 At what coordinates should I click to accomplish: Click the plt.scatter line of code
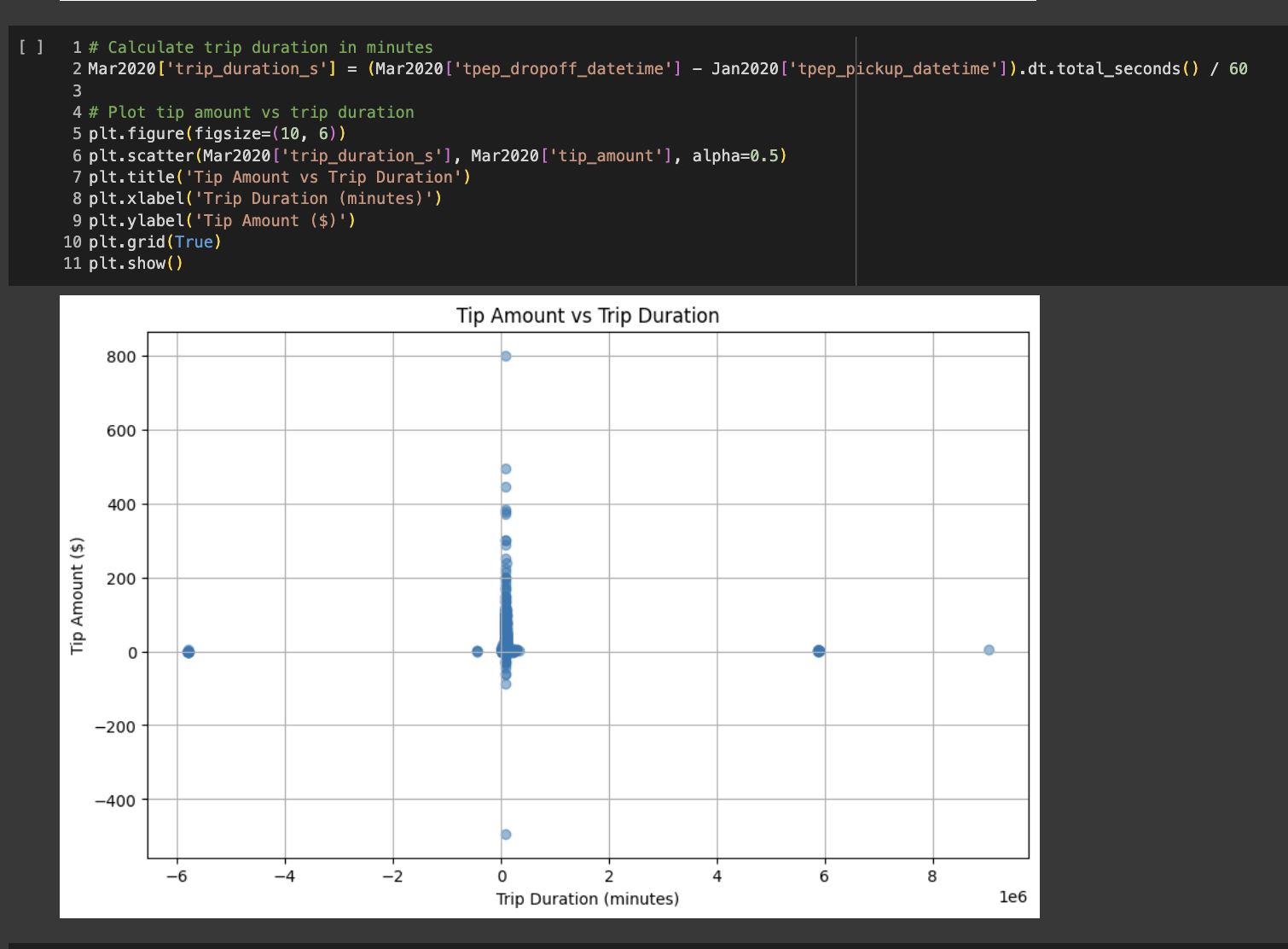(x=438, y=156)
